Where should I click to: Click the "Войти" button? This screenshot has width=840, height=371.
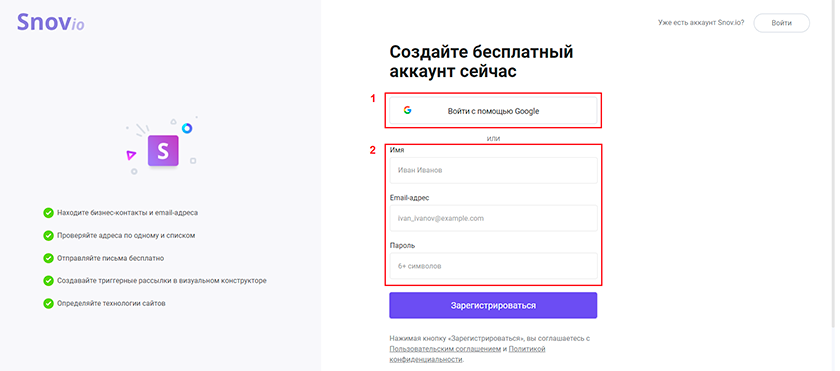point(782,23)
